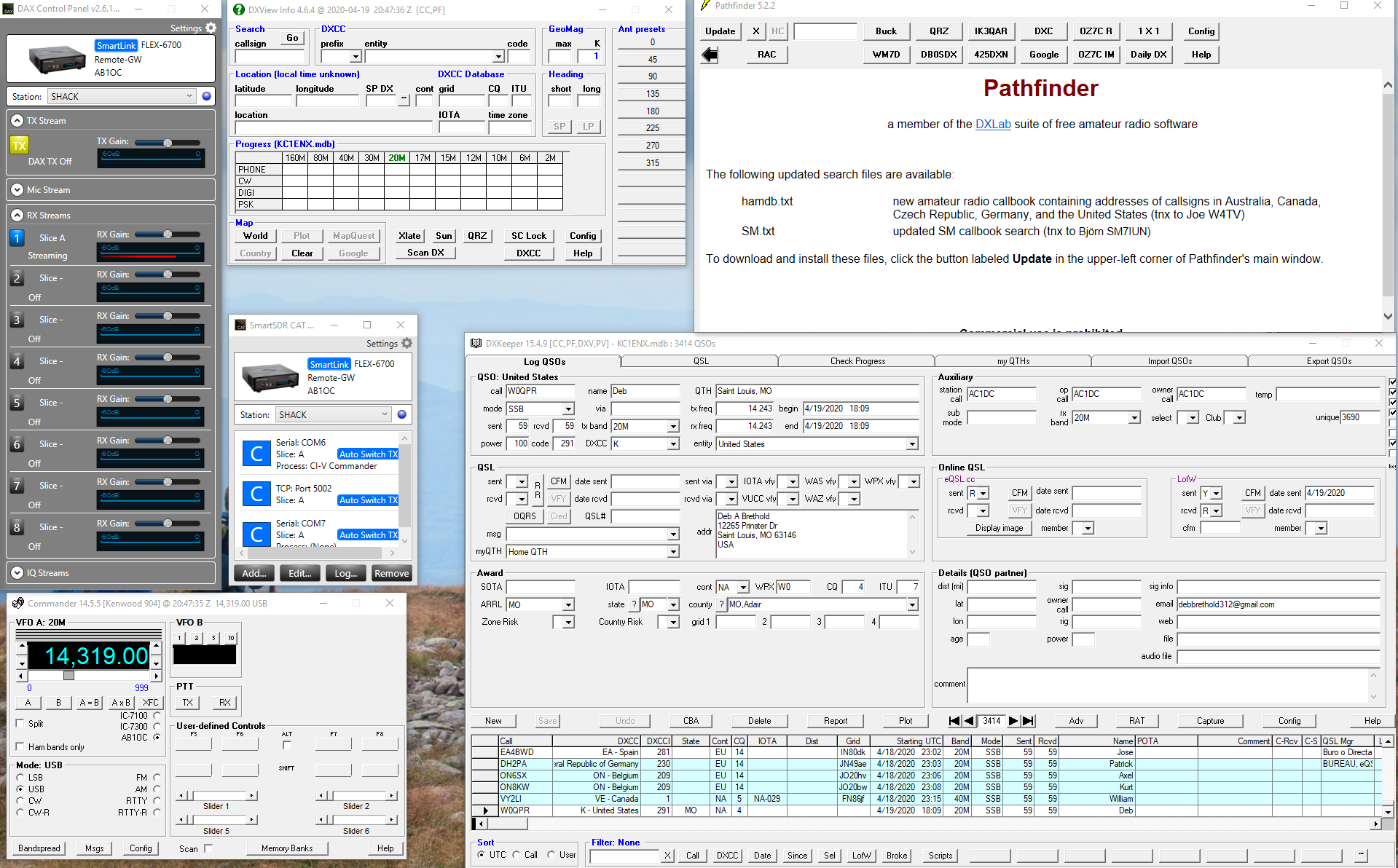Click the tilde button beside SP DX
This screenshot has width=1398, height=868.
[404, 100]
